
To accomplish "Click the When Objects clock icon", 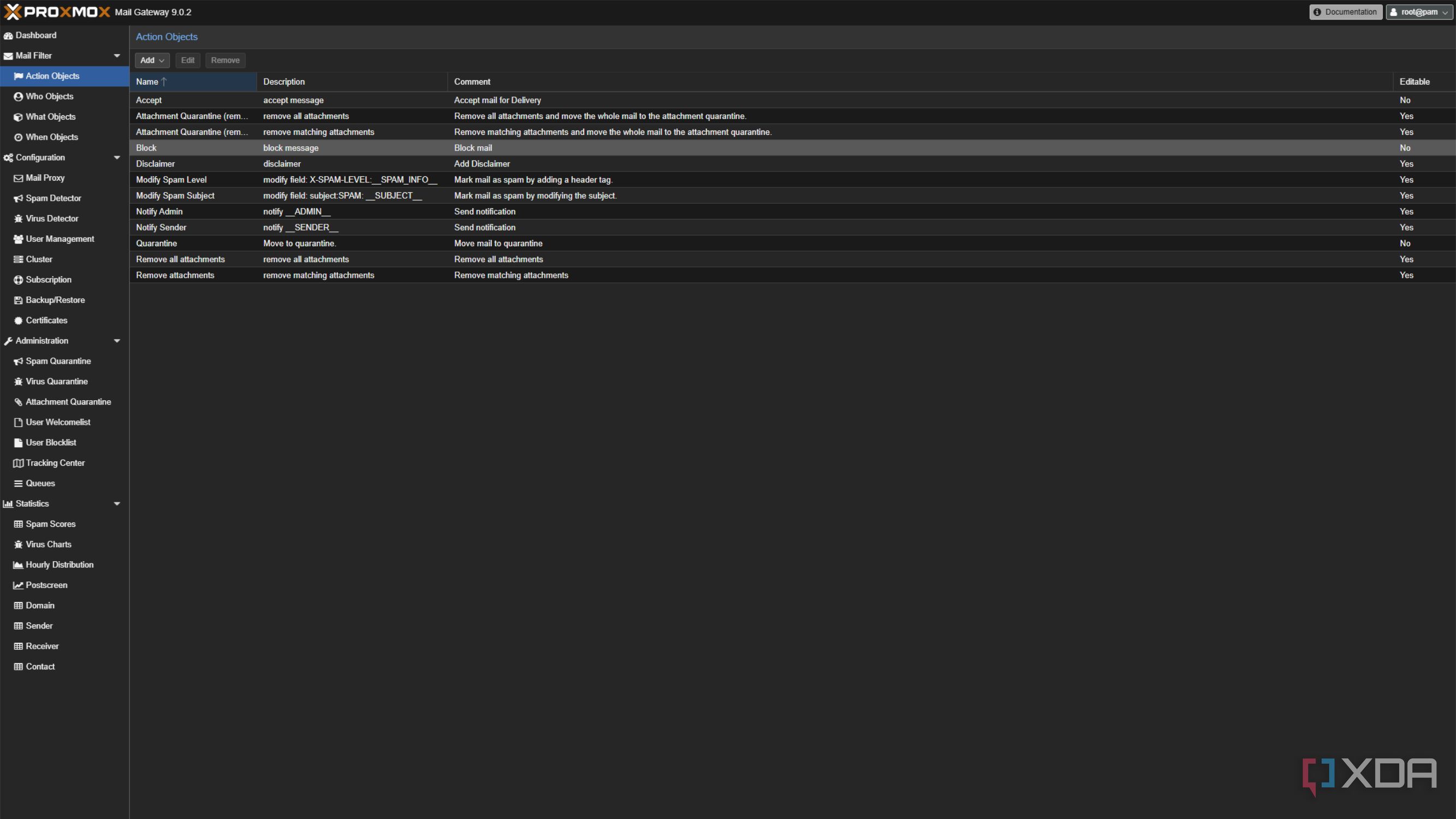I will click(x=18, y=138).
